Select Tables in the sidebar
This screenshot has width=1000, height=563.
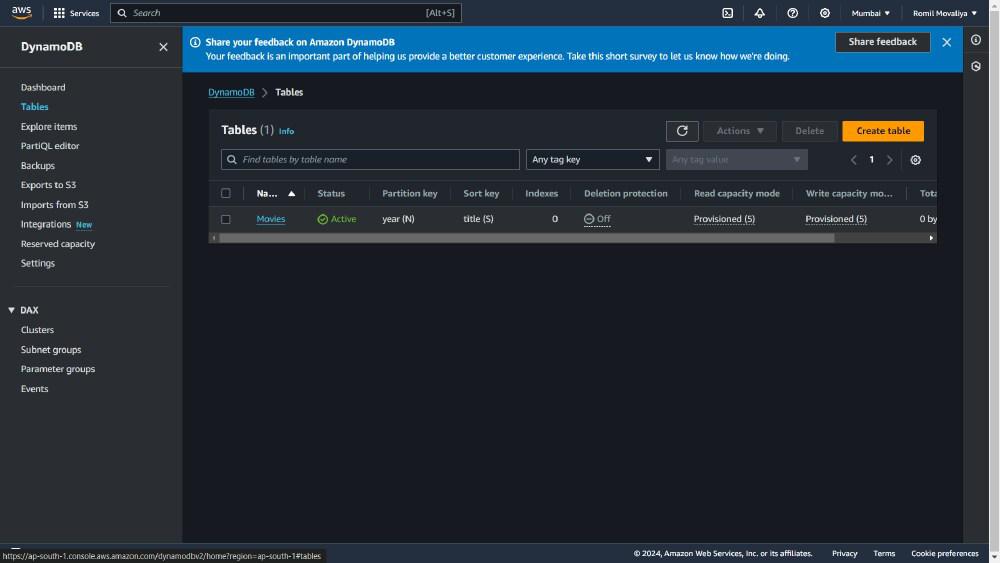click(34, 106)
